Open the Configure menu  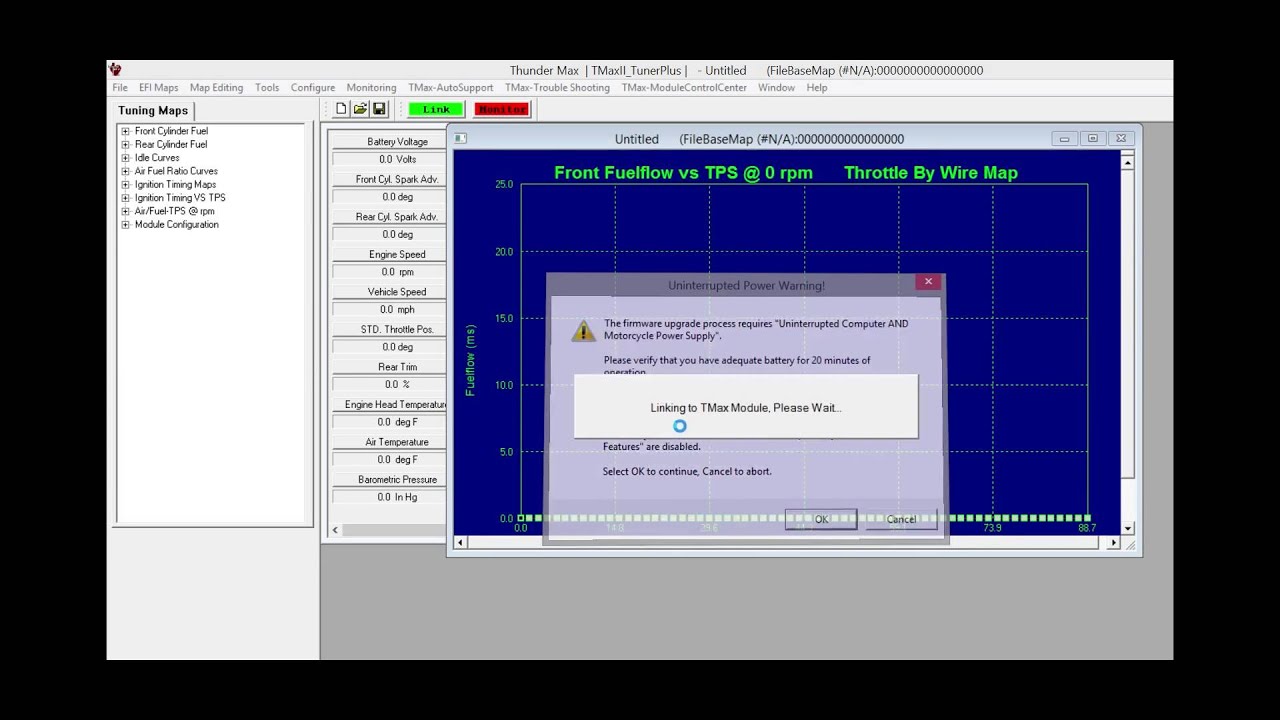click(313, 88)
